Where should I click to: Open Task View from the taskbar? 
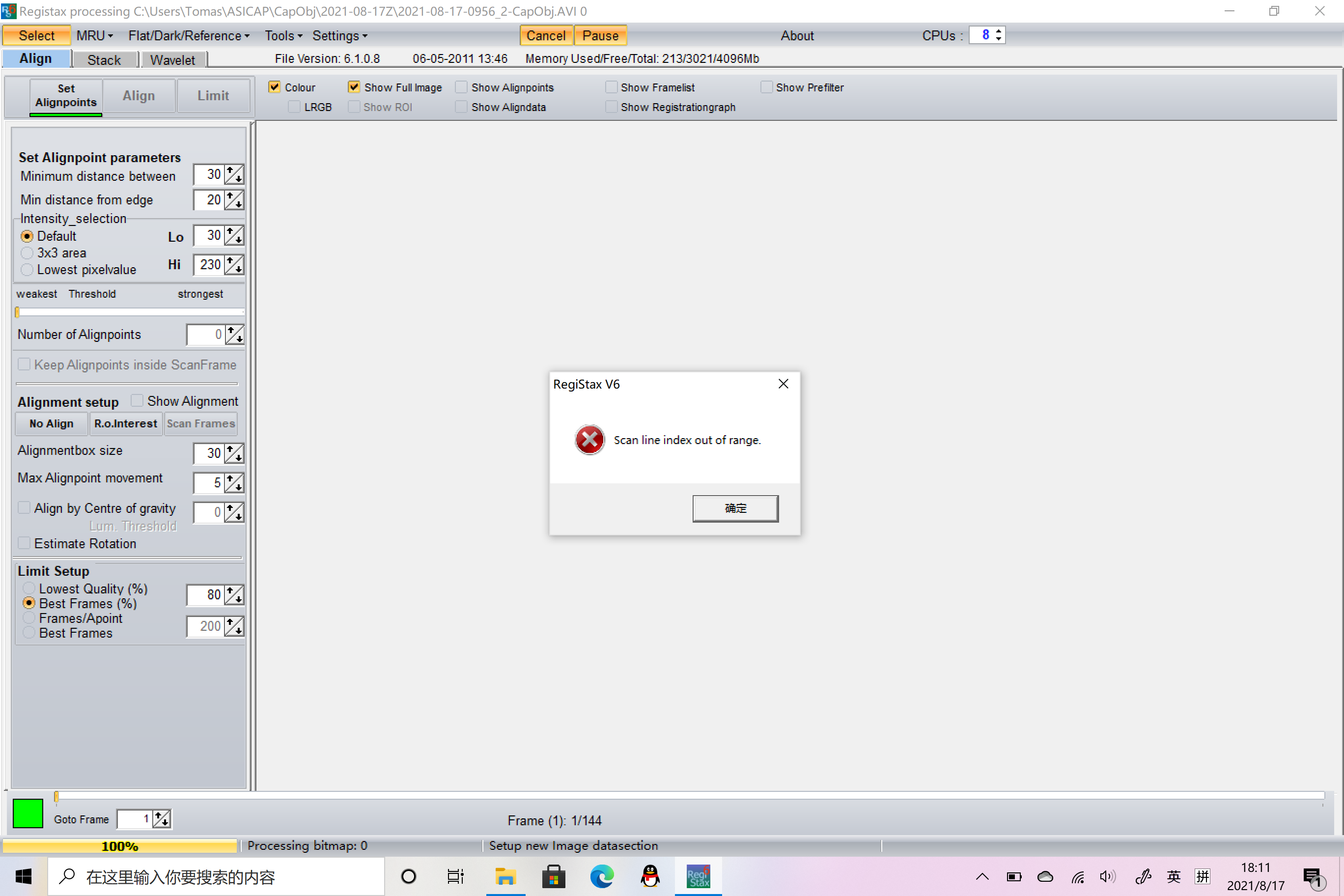(x=455, y=876)
